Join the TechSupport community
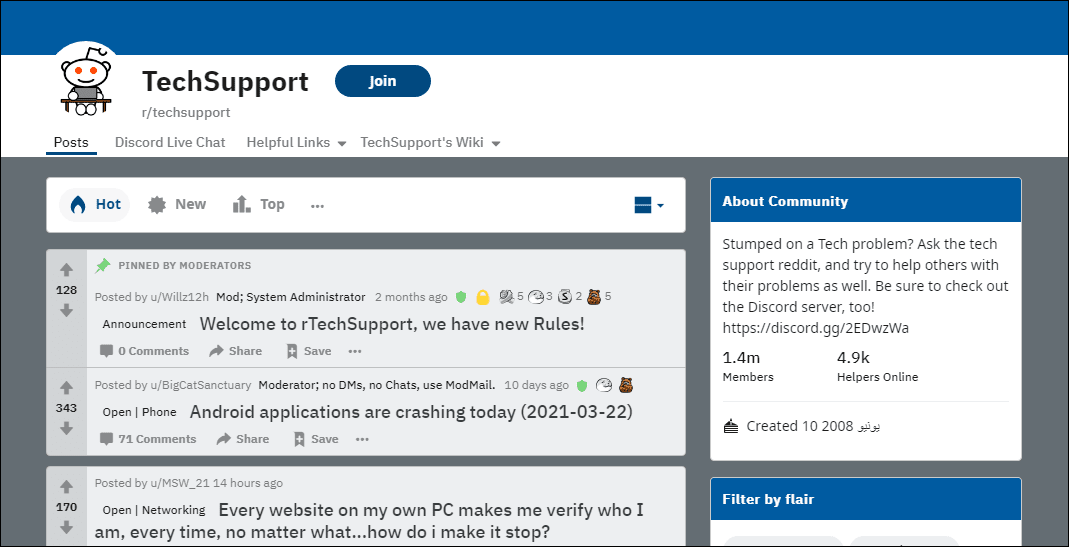 click(x=382, y=81)
